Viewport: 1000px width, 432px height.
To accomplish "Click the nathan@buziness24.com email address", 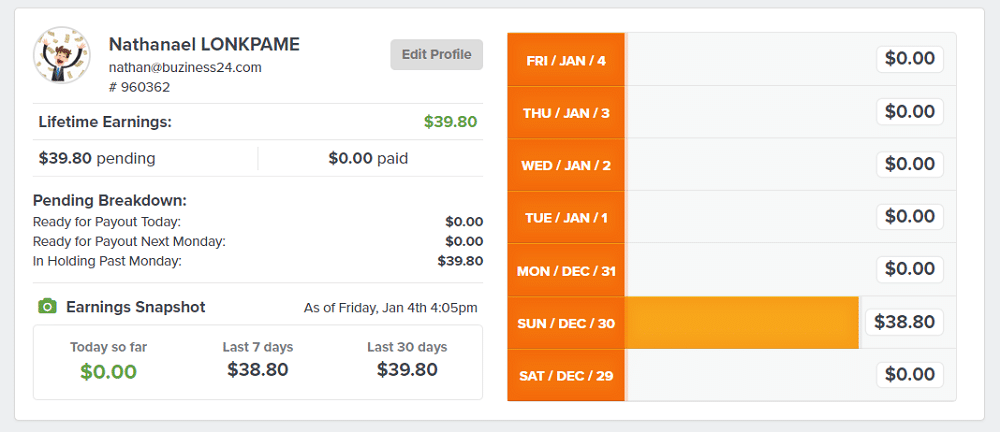I will [x=185, y=68].
